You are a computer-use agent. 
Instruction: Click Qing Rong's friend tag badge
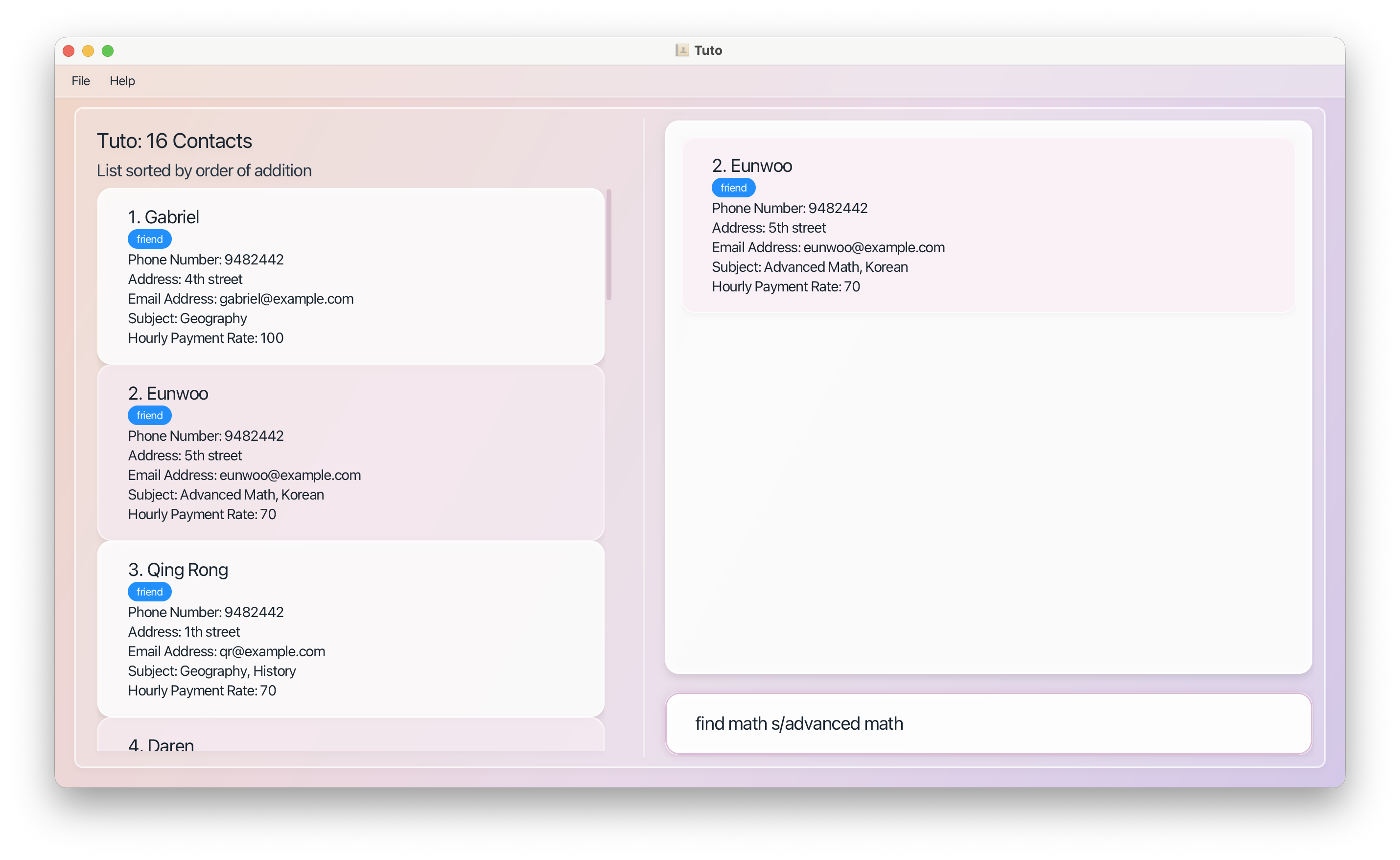pos(149,592)
